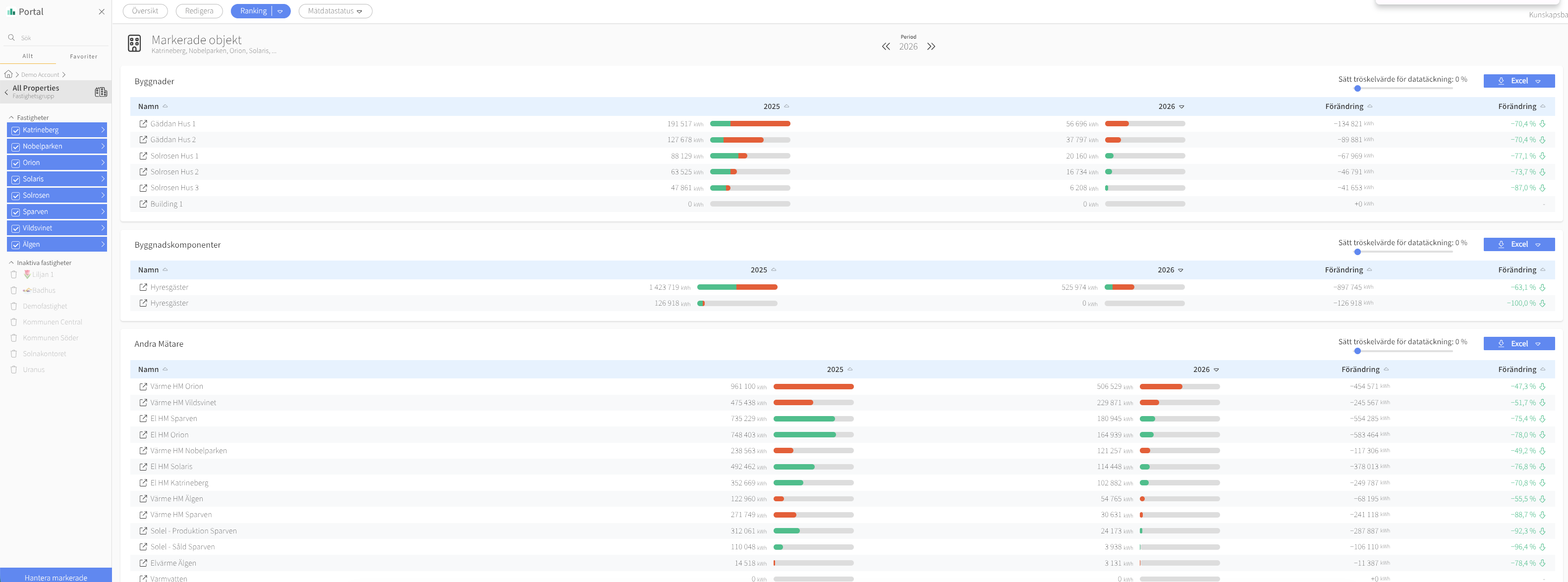Sort Byggnader table by Namn column

pos(152,106)
